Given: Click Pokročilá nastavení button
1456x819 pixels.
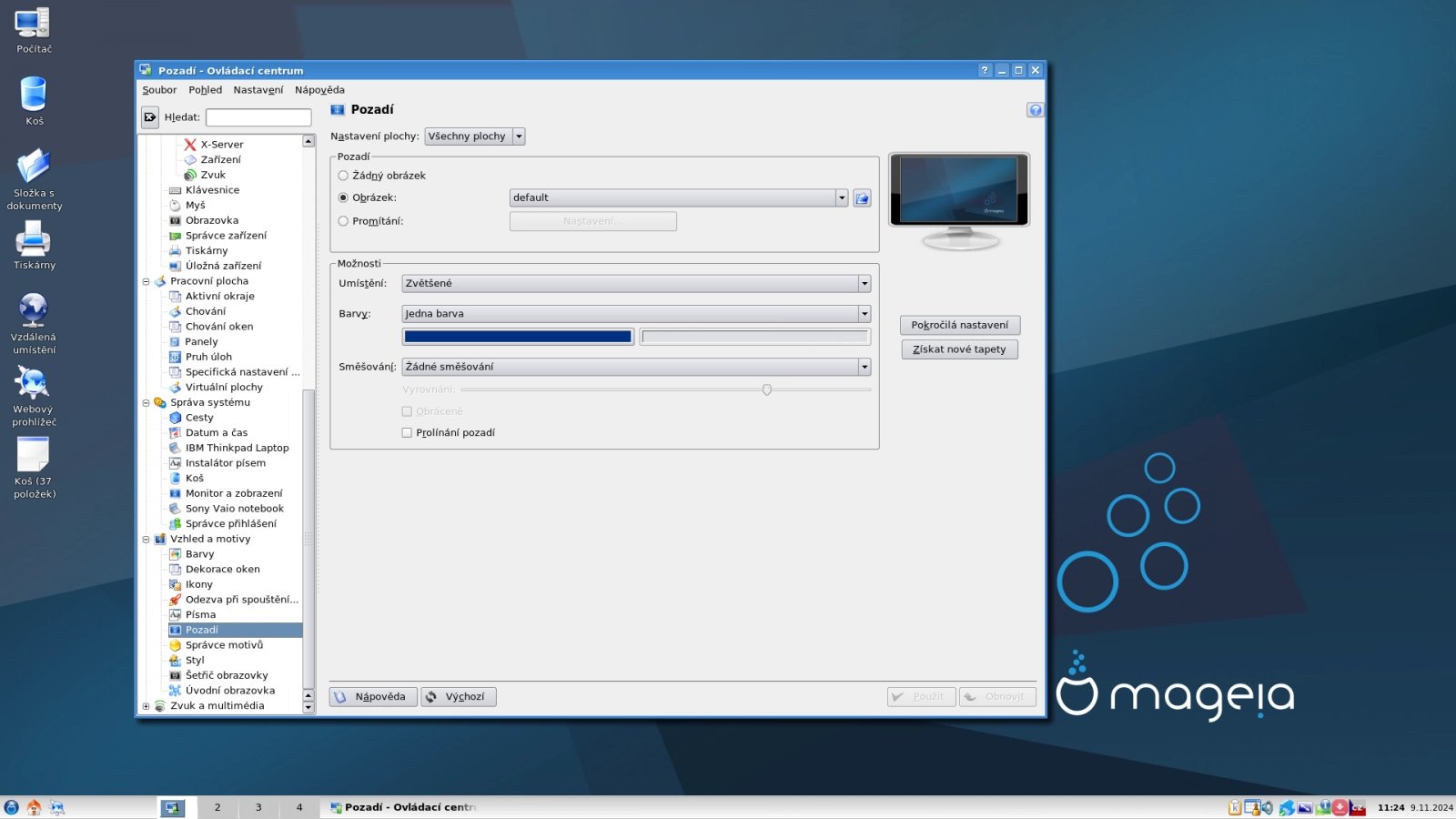Looking at the screenshot, I should click(960, 325).
